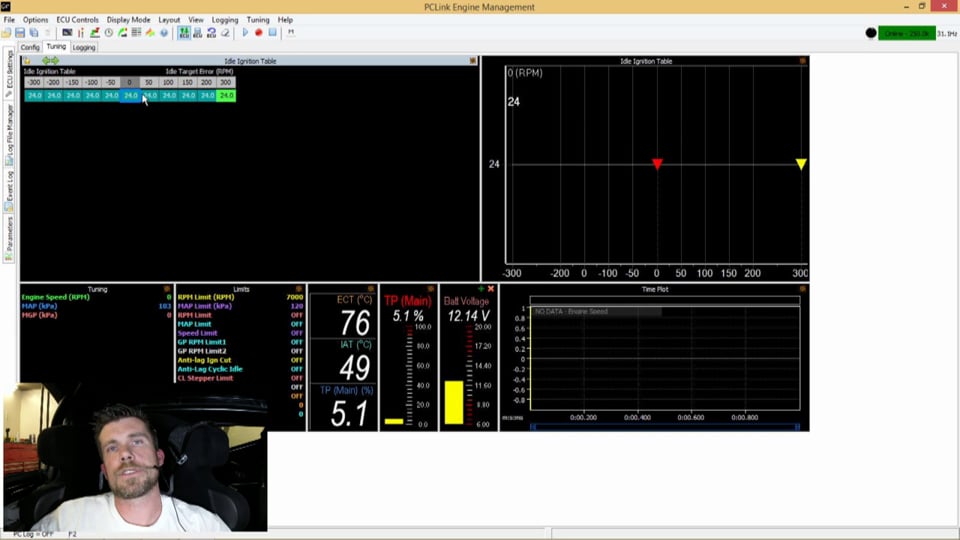Click the orange icon on Time Plot panel

pos(803,289)
